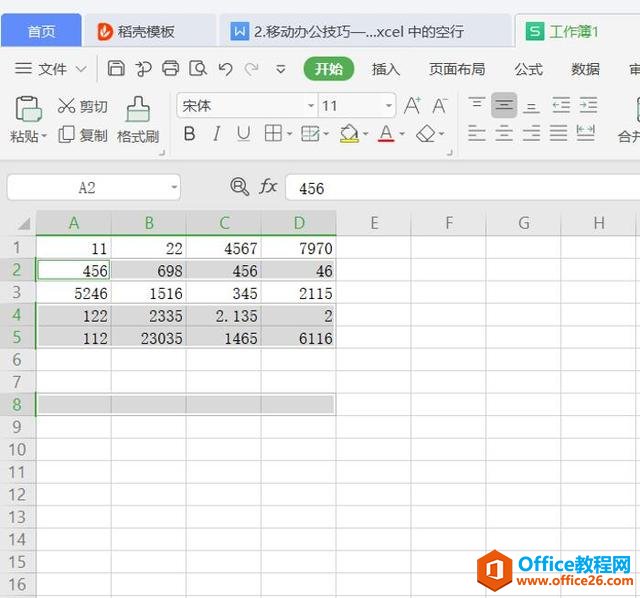Open the 文件 menu dropdown arrow
The height and width of the screenshot is (598, 640).
point(81,69)
